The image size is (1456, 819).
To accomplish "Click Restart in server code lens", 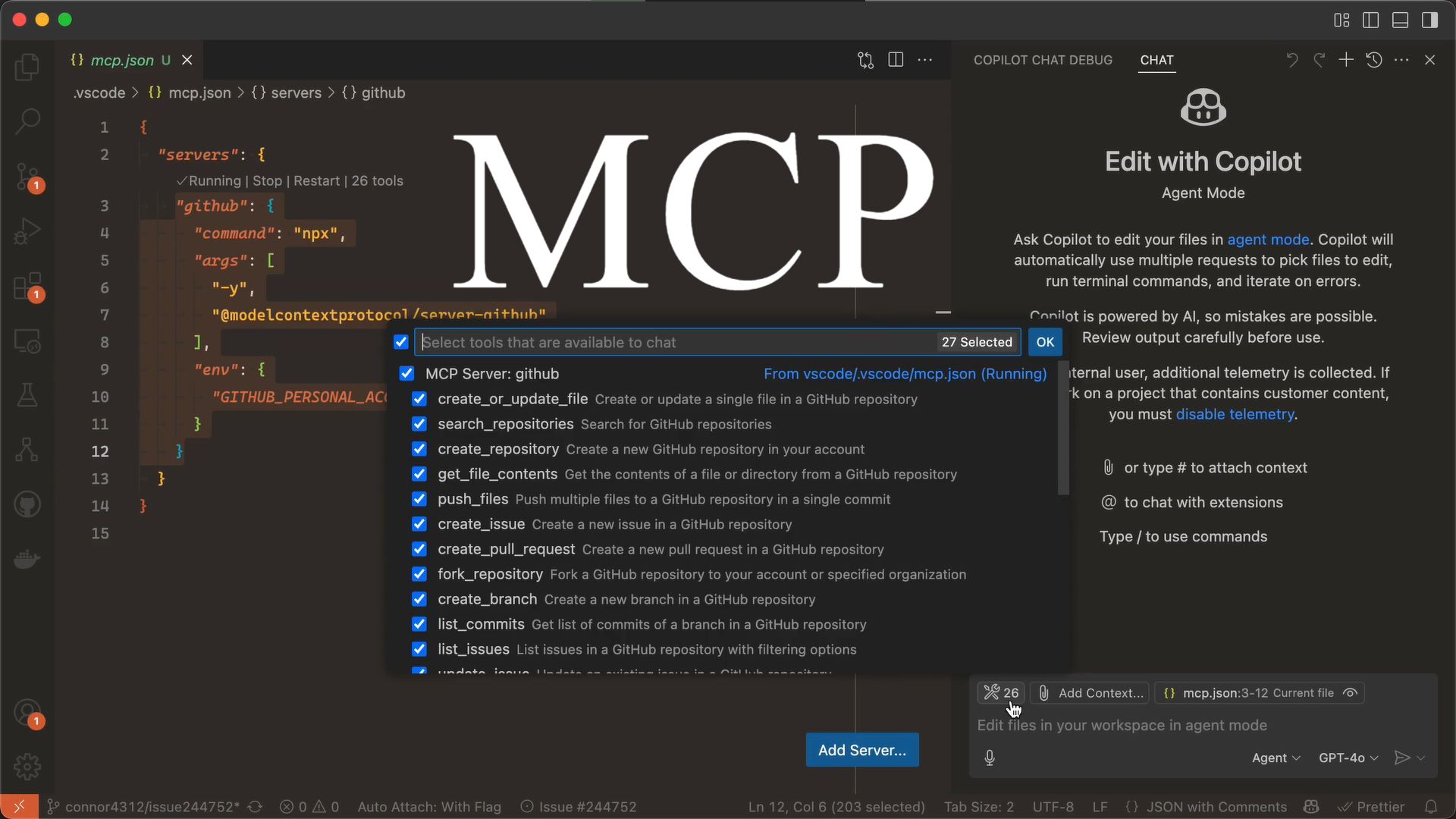I will (x=316, y=181).
